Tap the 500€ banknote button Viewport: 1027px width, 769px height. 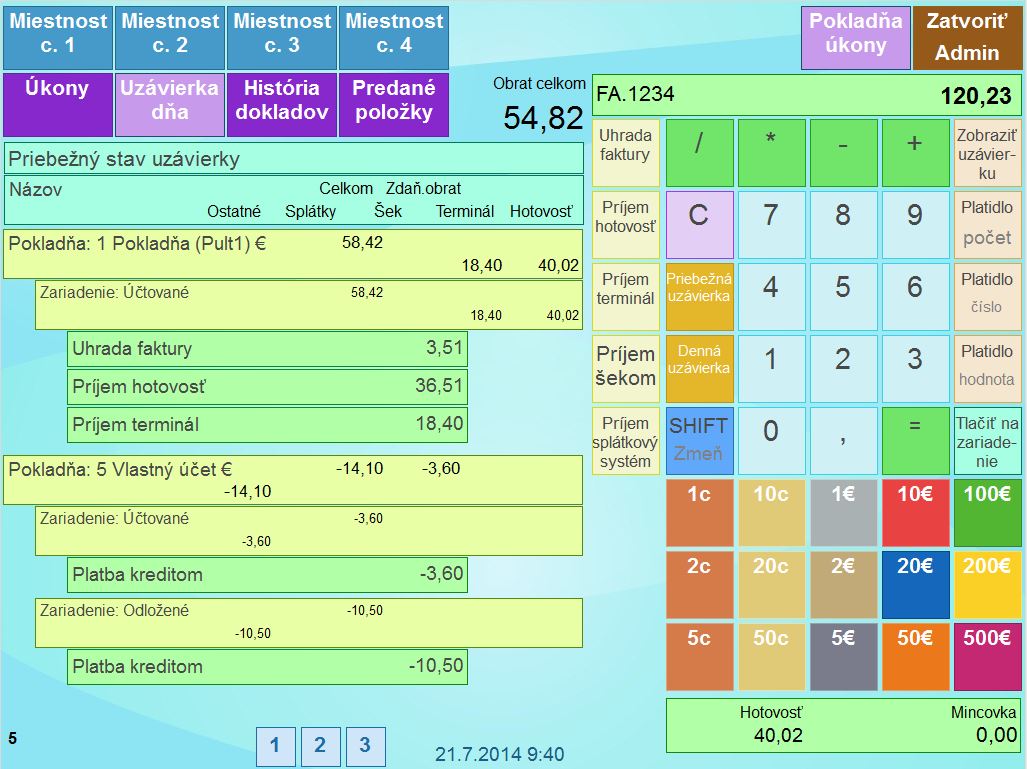(x=987, y=656)
